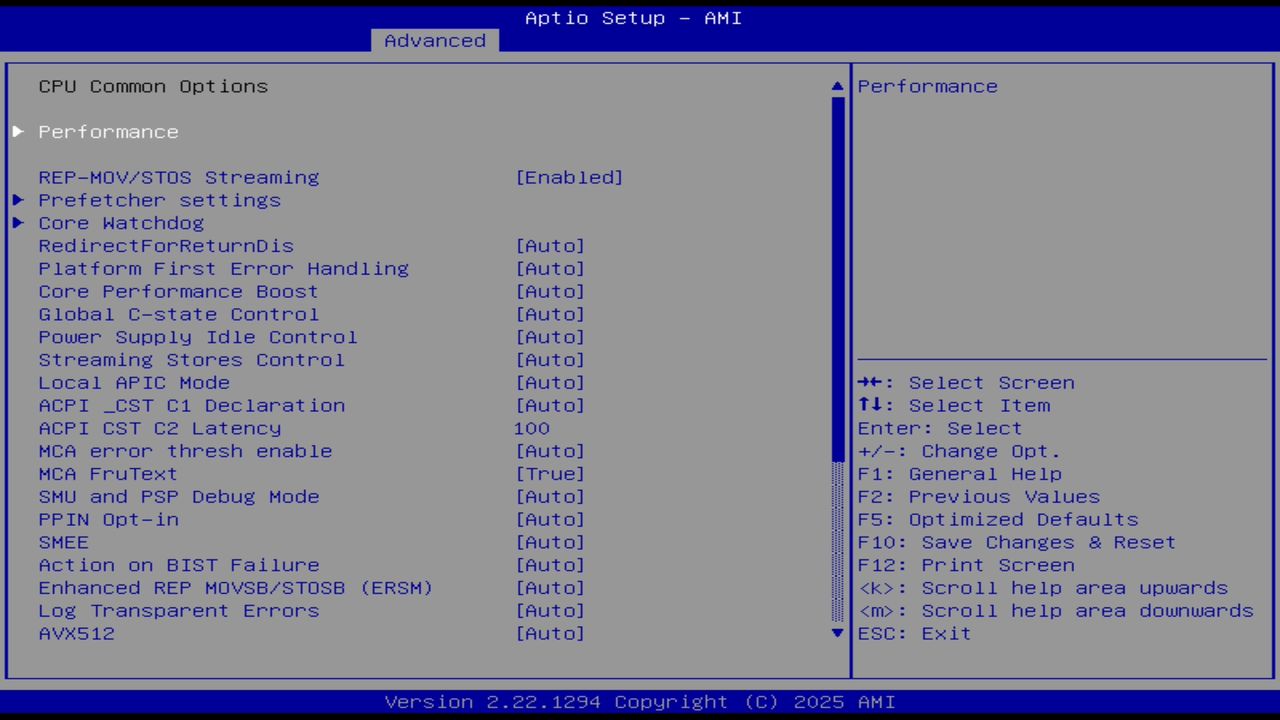This screenshot has width=1280, height=720.
Task: Open the Performance submenu
Action: tap(108, 131)
